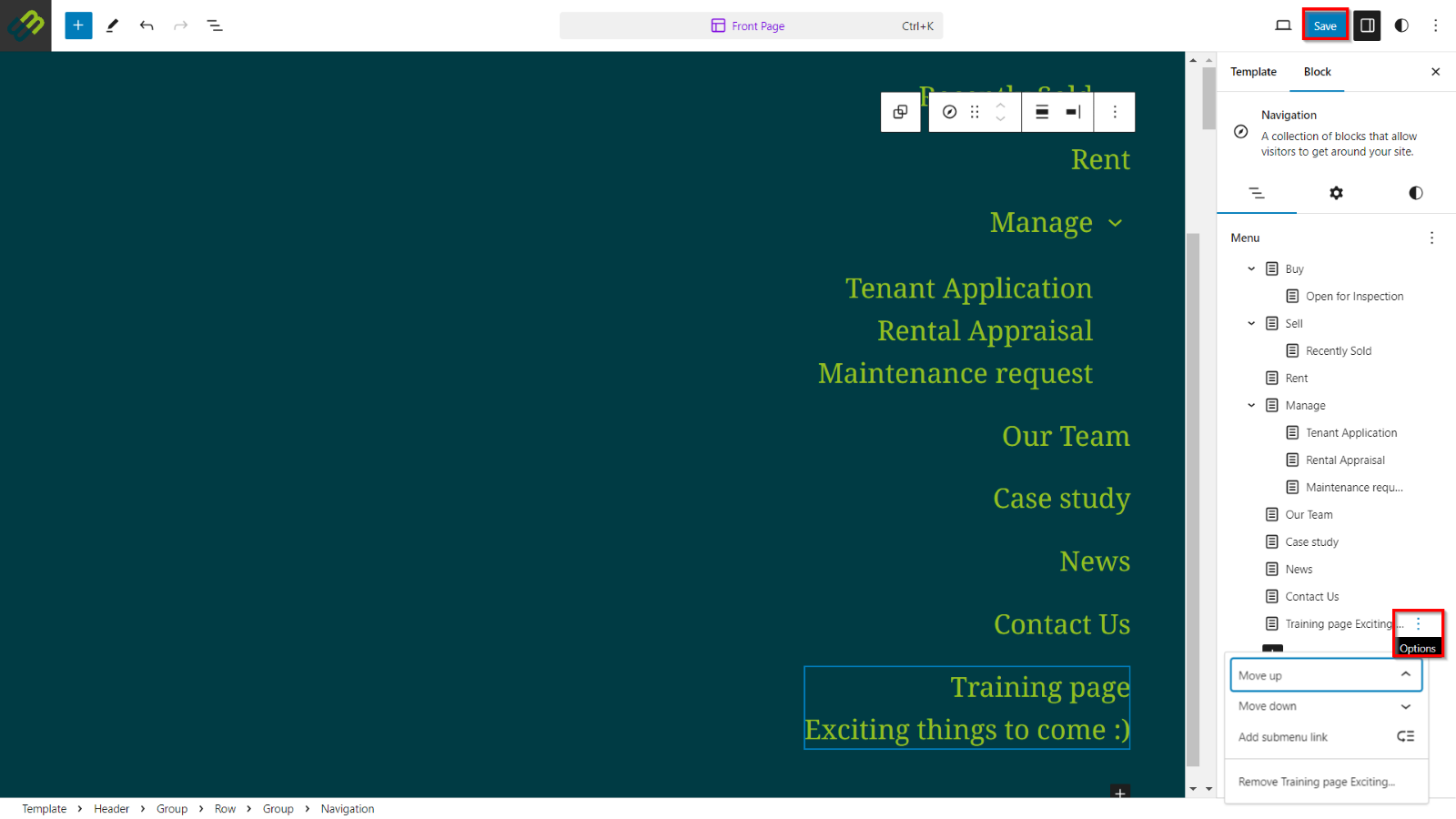Collapse the Manage item in sidebar tree
This screenshot has height=819, width=1456.
[1251, 405]
